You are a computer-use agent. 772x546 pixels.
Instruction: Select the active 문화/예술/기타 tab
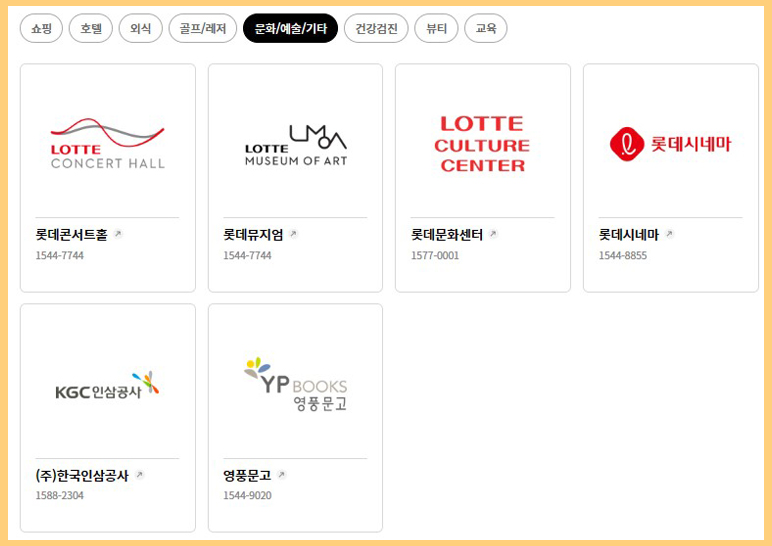290,29
